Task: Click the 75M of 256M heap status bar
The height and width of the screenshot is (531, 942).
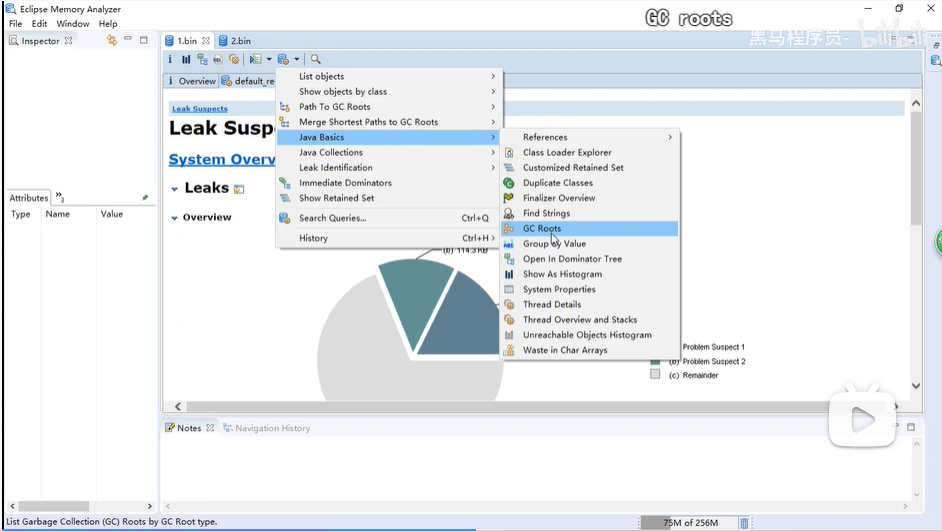Action: 690,523
